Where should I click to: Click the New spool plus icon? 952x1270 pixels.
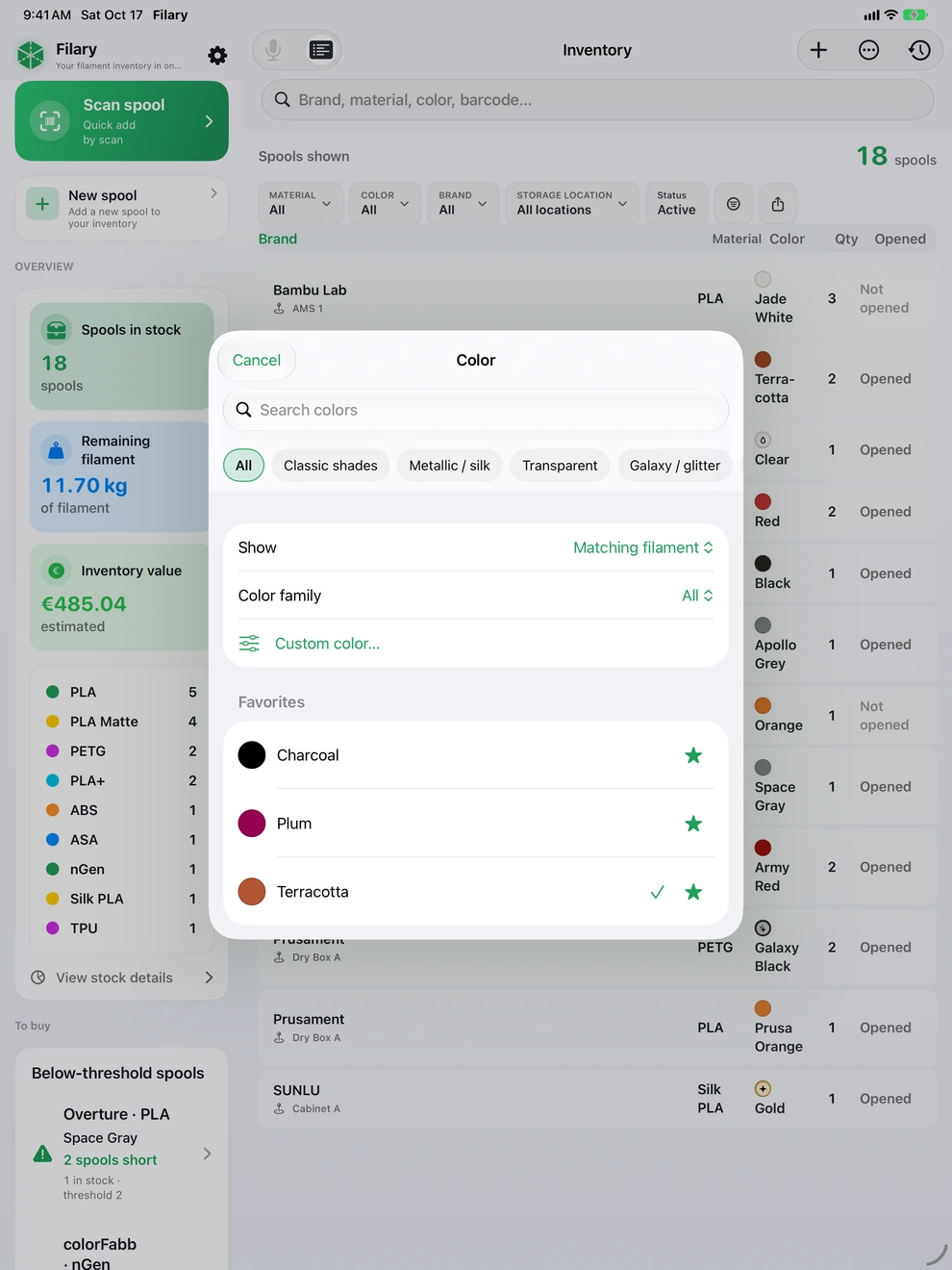[x=42, y=204]
